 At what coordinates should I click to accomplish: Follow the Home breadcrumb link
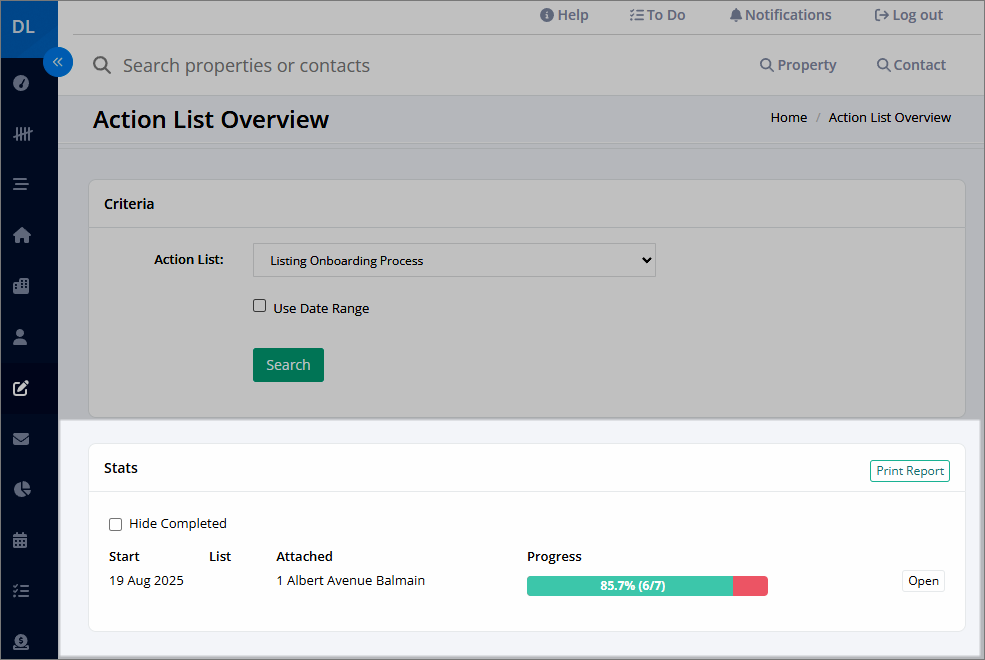(788, 117)
